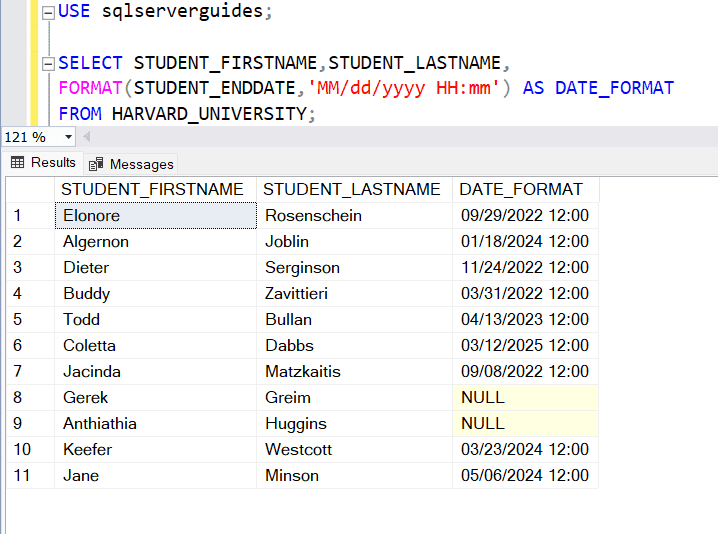This screenshot has height=534, width=718.
Task: Select row 11 by its row header
Action: 30,475
